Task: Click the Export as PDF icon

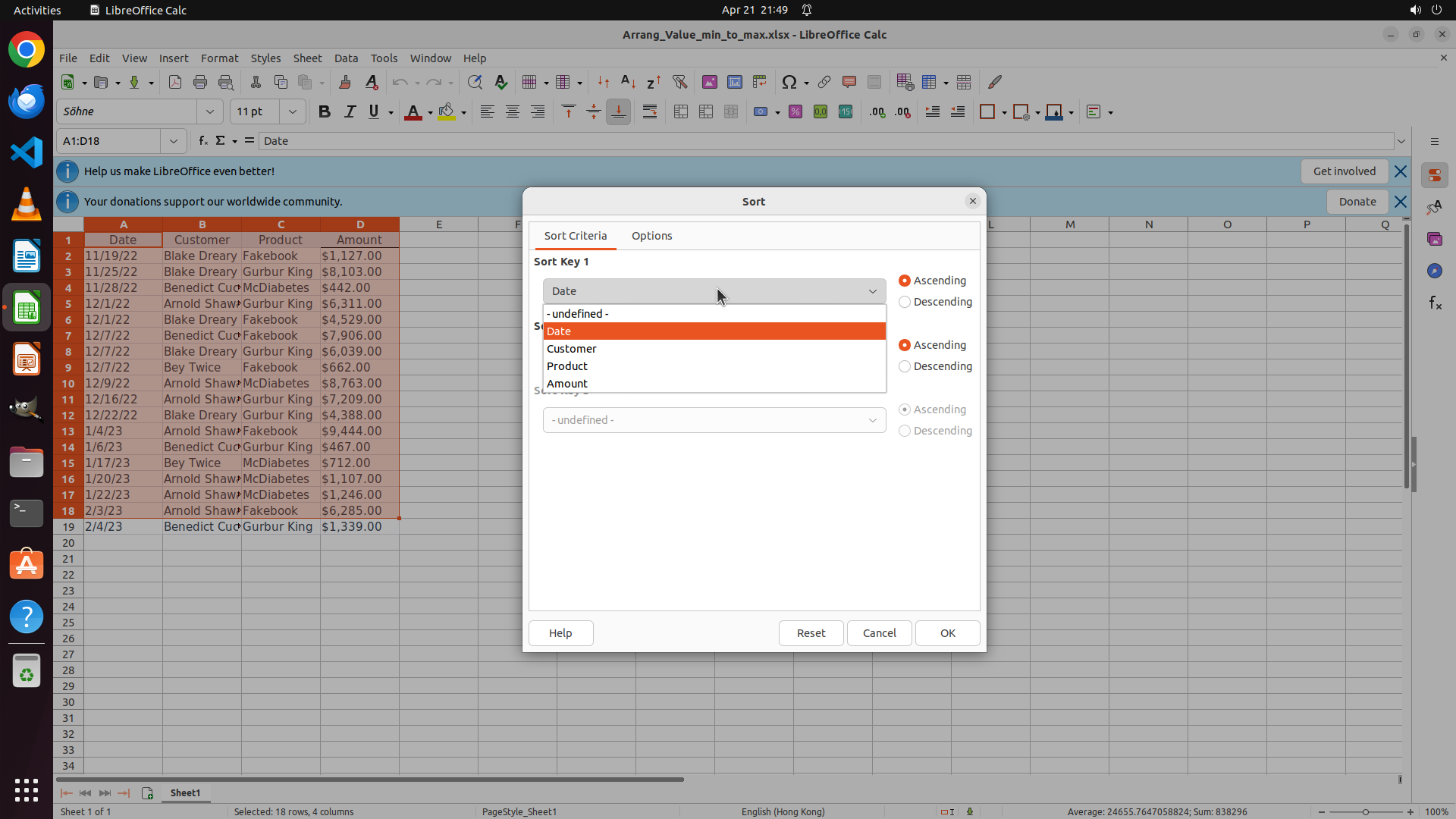Action: click(x=175, y=82)
